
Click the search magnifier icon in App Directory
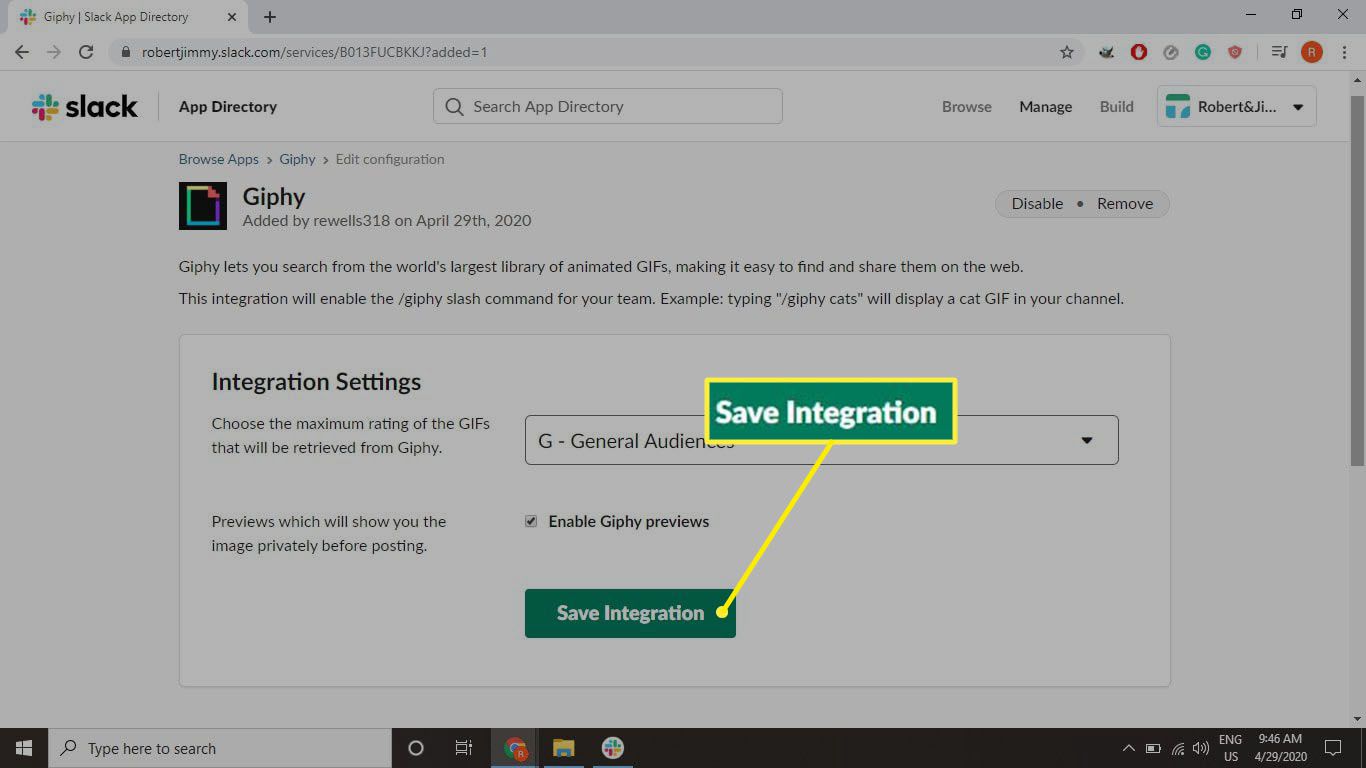454,107
